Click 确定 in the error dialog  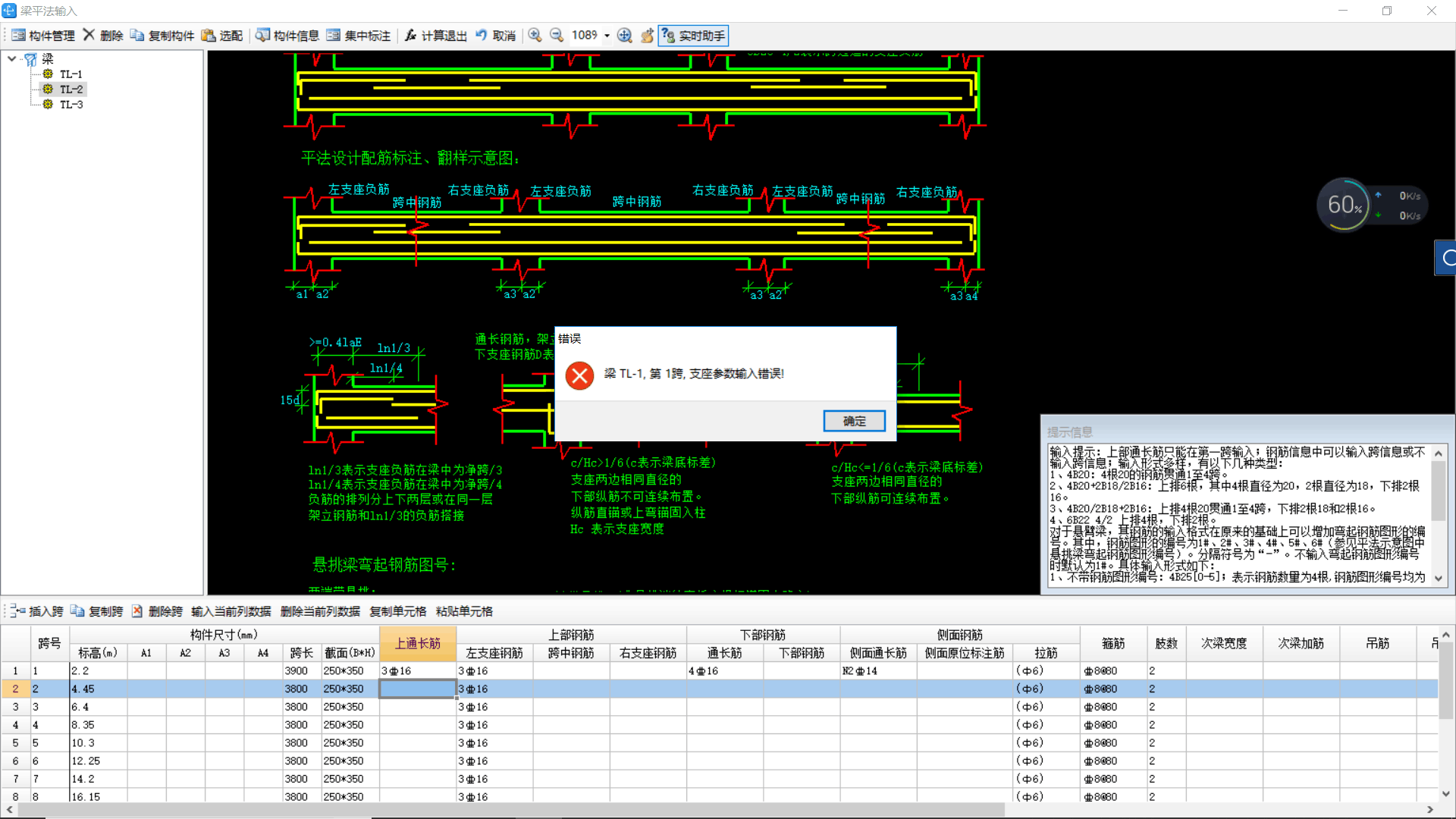(x=854, y=421)
